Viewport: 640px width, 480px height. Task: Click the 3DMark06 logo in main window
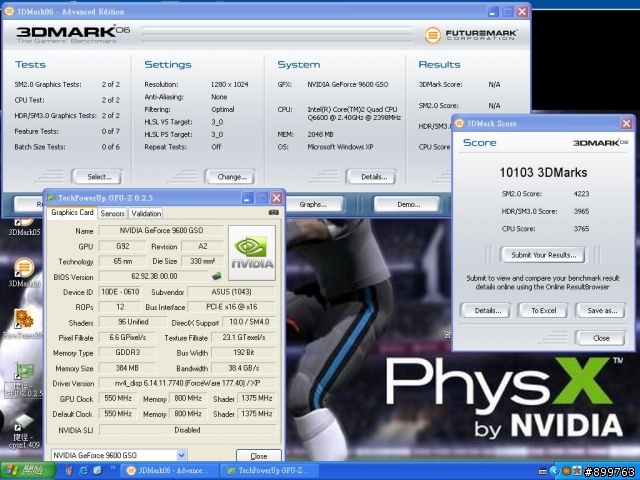[73, 34]
